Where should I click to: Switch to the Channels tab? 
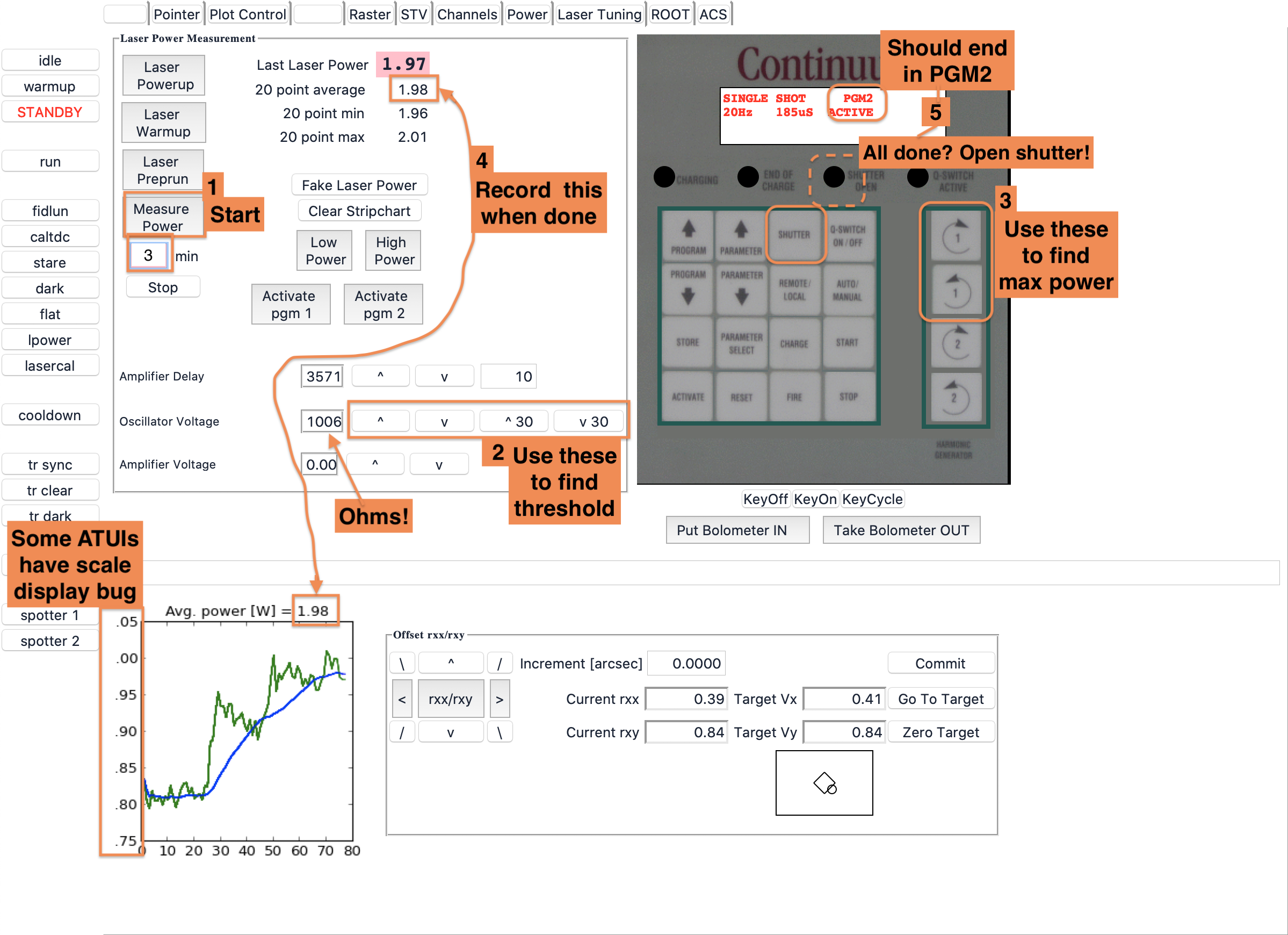pos(467,14)
